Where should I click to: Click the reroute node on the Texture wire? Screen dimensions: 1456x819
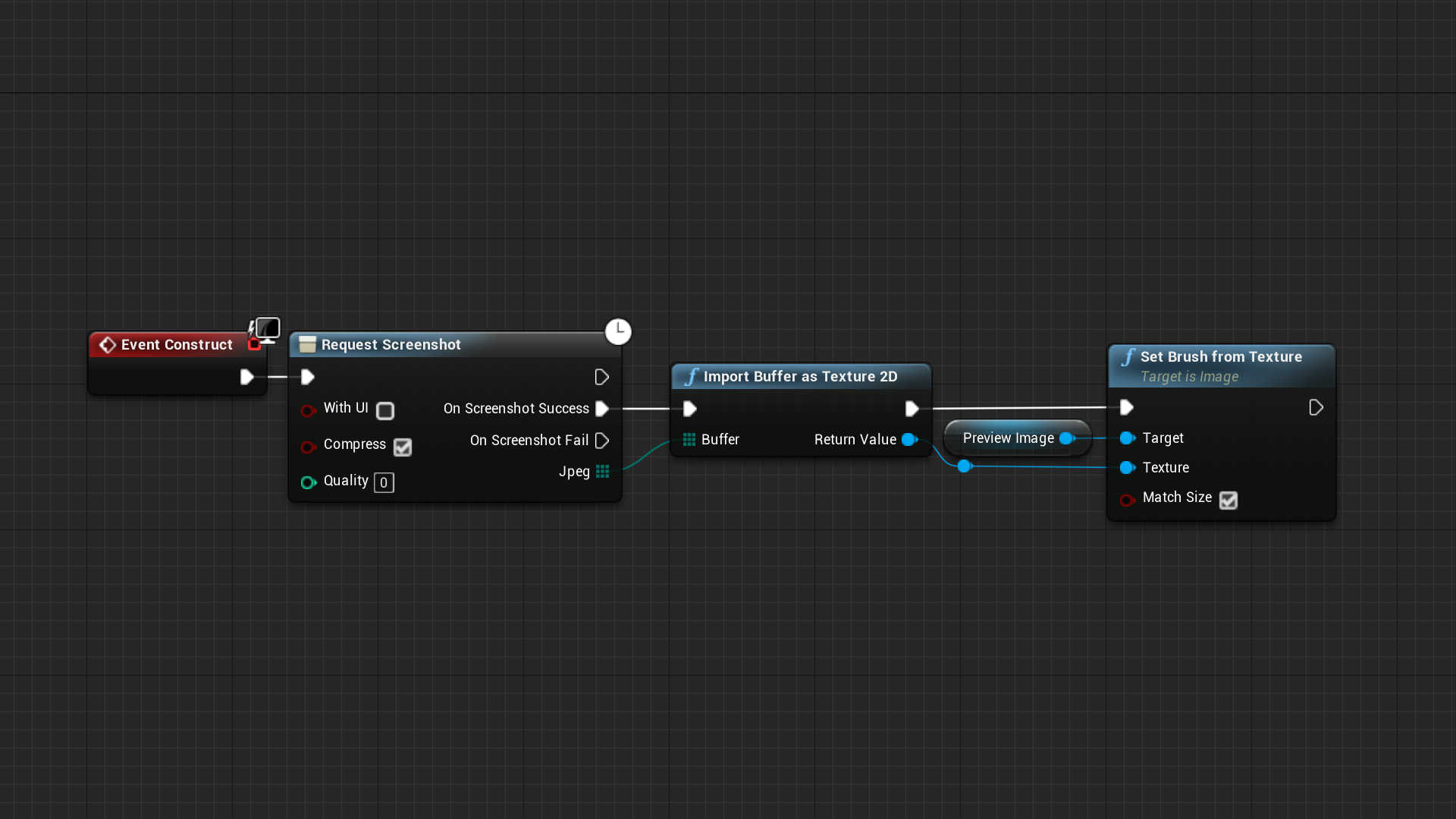965,466
